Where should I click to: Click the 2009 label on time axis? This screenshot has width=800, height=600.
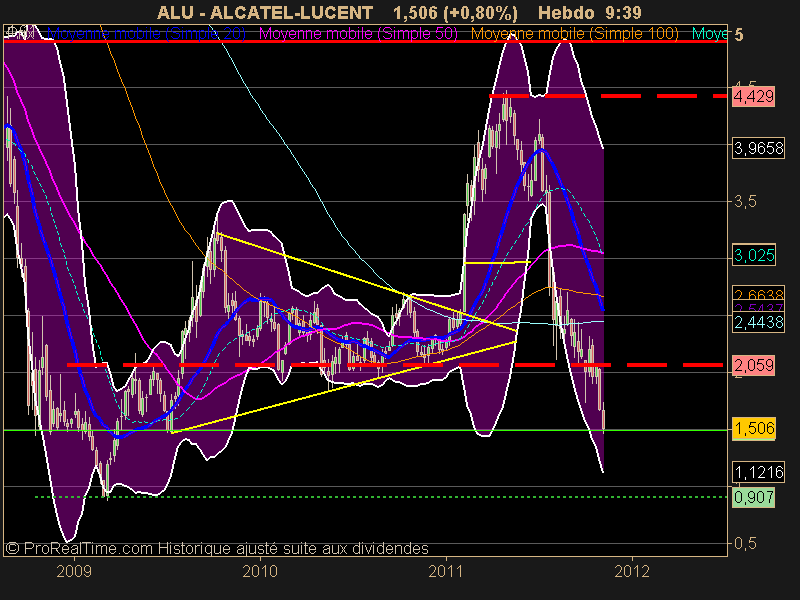pyautogui.click(x=74, y=571)
